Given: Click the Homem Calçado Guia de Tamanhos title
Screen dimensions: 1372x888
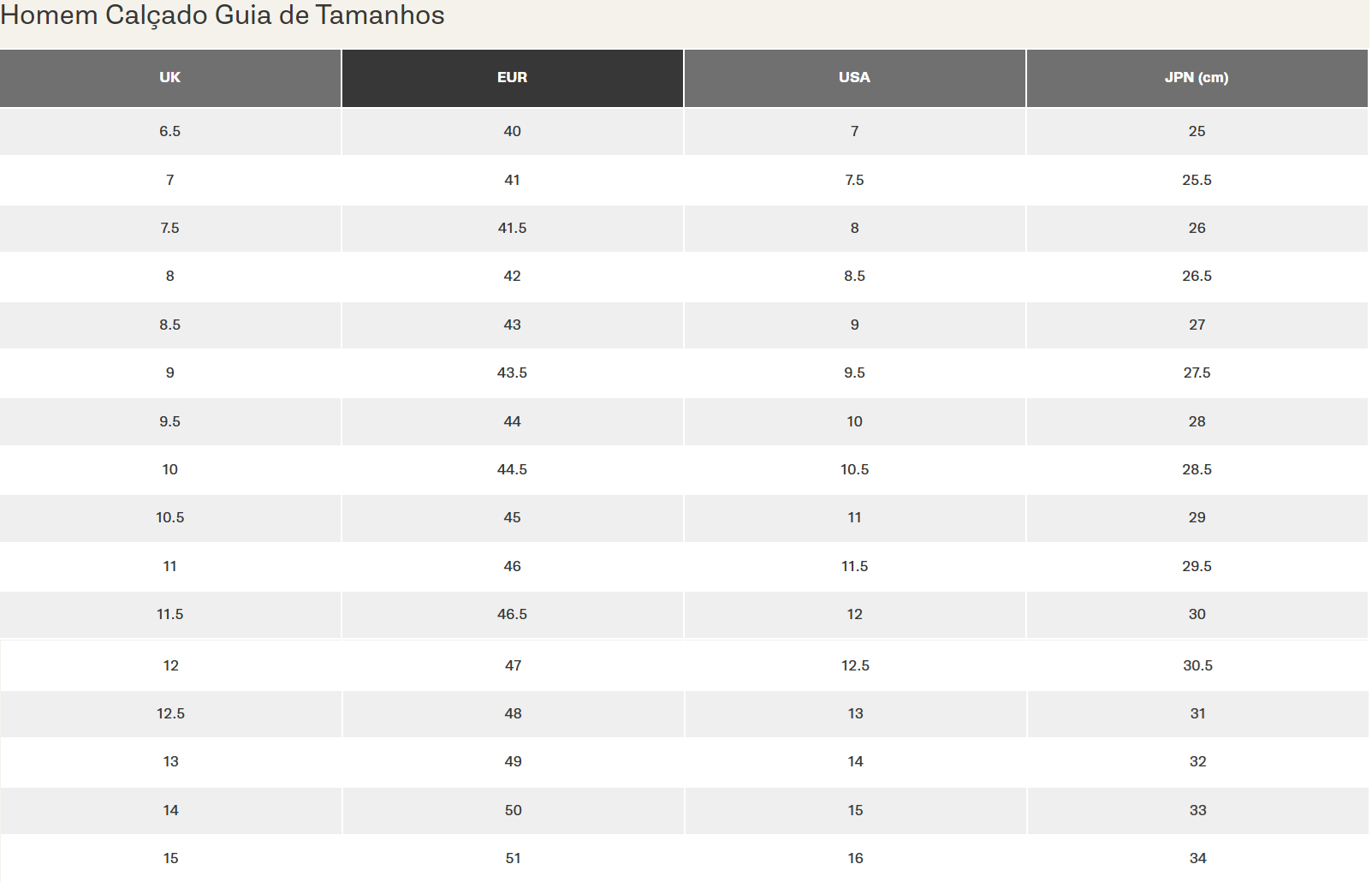Looking at the screenshot, I should pyautogui.click(x=223, y=15).
